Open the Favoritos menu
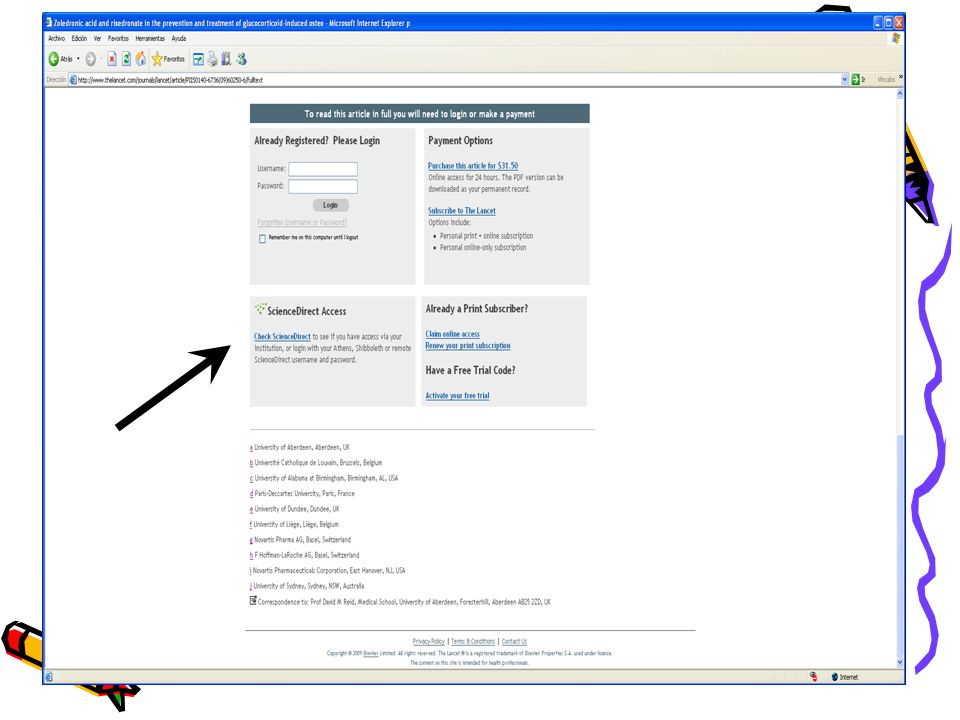This screenshot has width=960, height=720. pyautogui.click(x=118, y=38)
